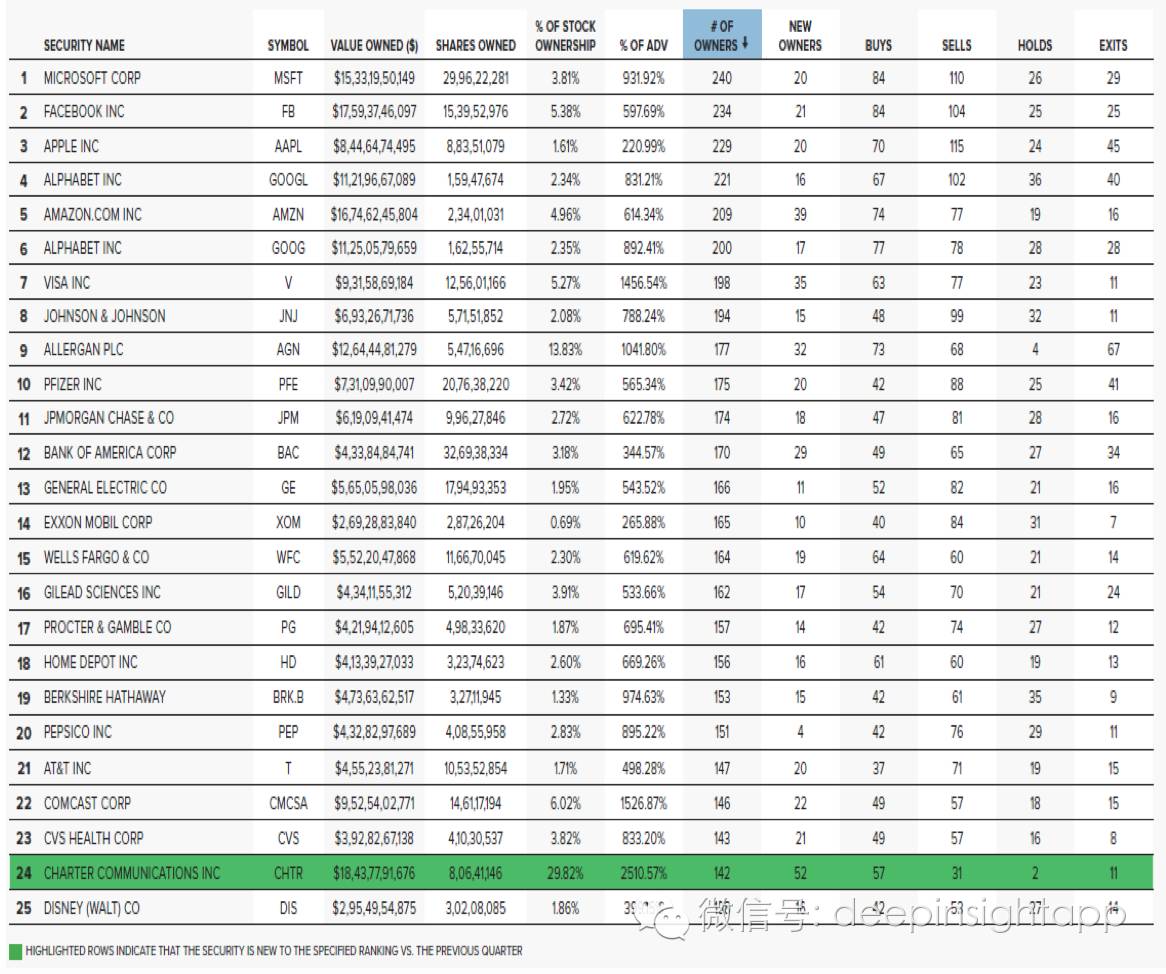Viewport: 1166px width, 974px height.
Task: Sort by the # of Owners column header
Action: [x=722, y=36]
